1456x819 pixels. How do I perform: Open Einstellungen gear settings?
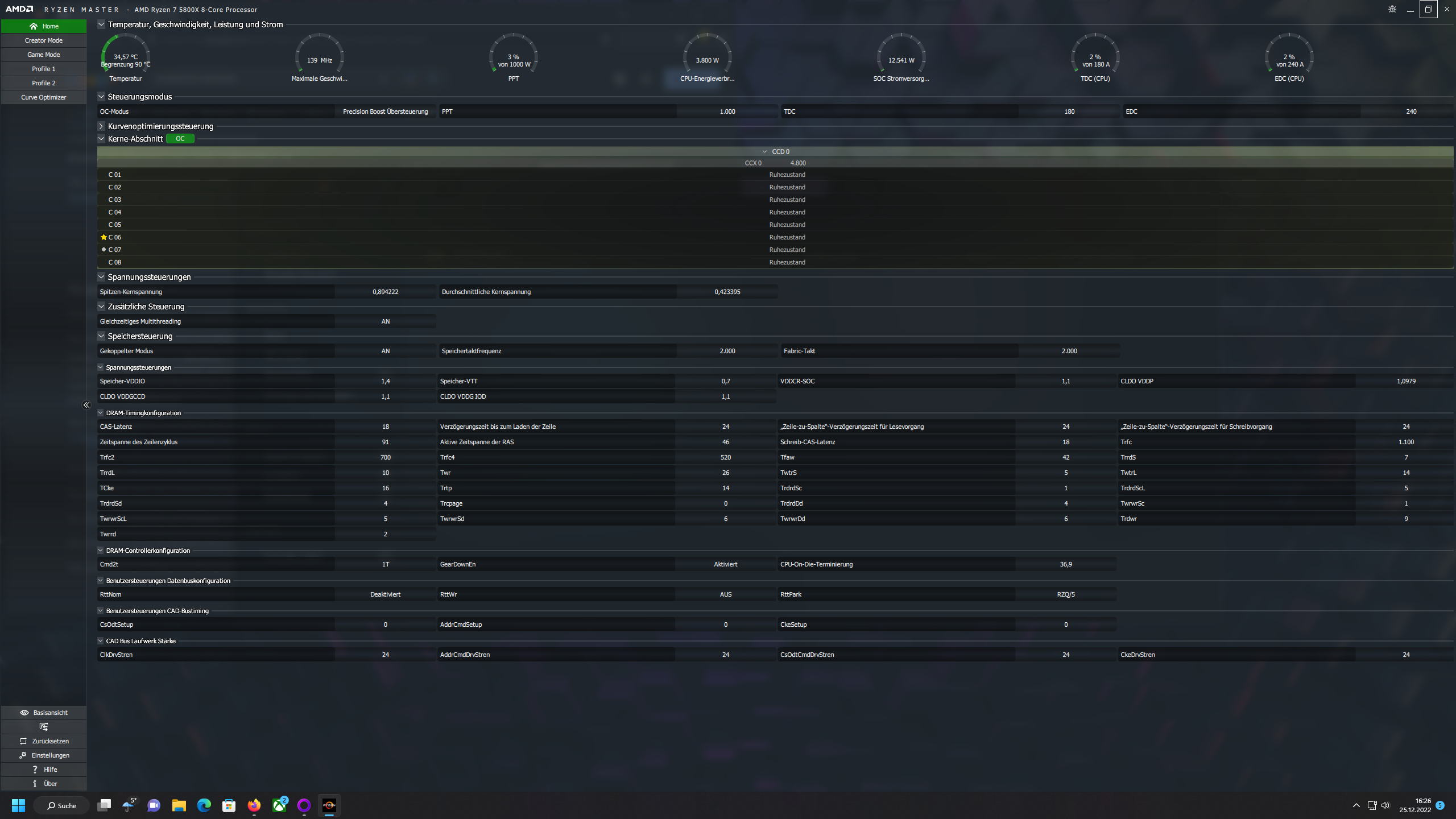(23, 755)
